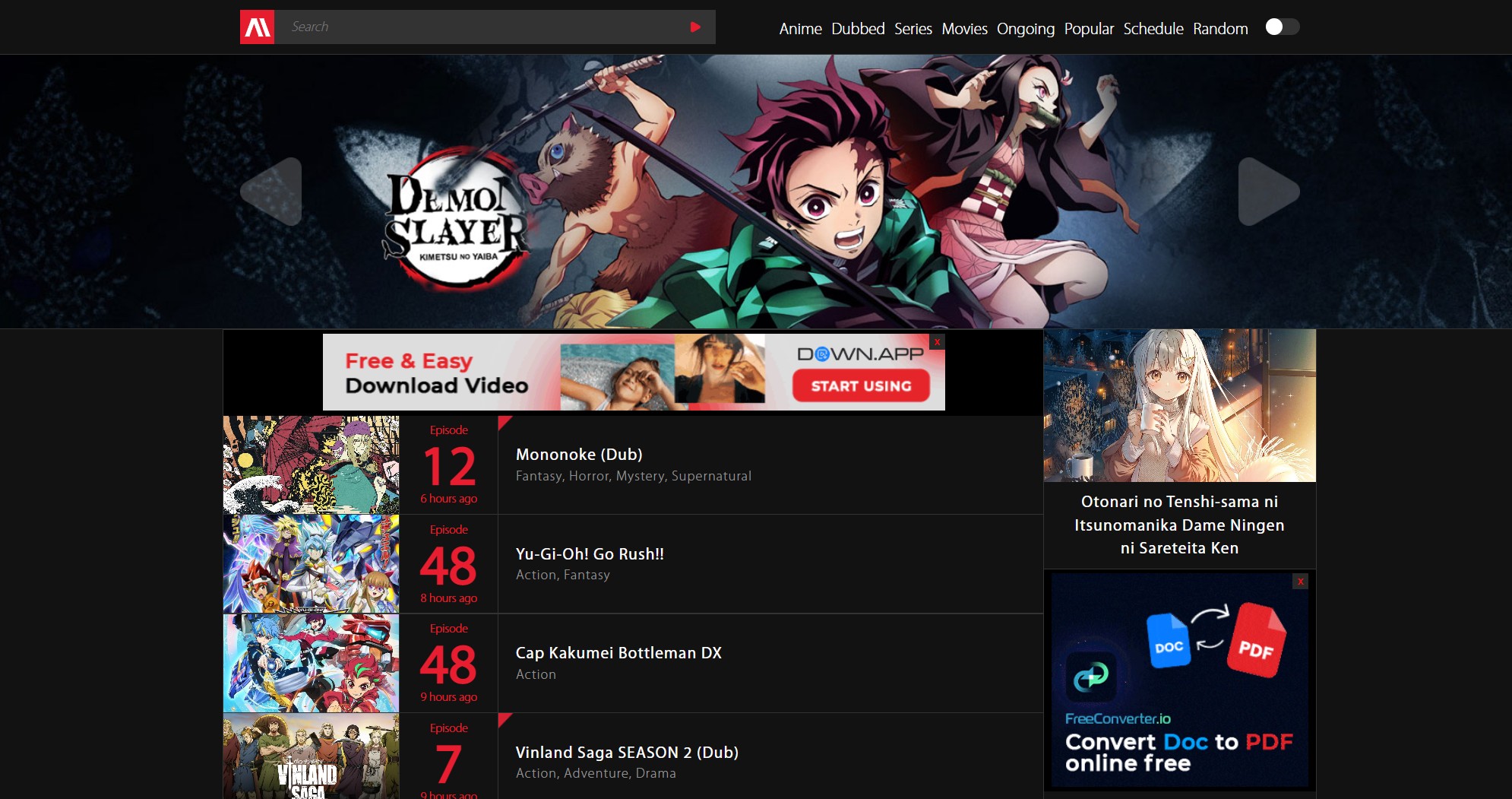
Task: Open Cap Kakumei Bottleman DX title link
Action: [618, 653]
